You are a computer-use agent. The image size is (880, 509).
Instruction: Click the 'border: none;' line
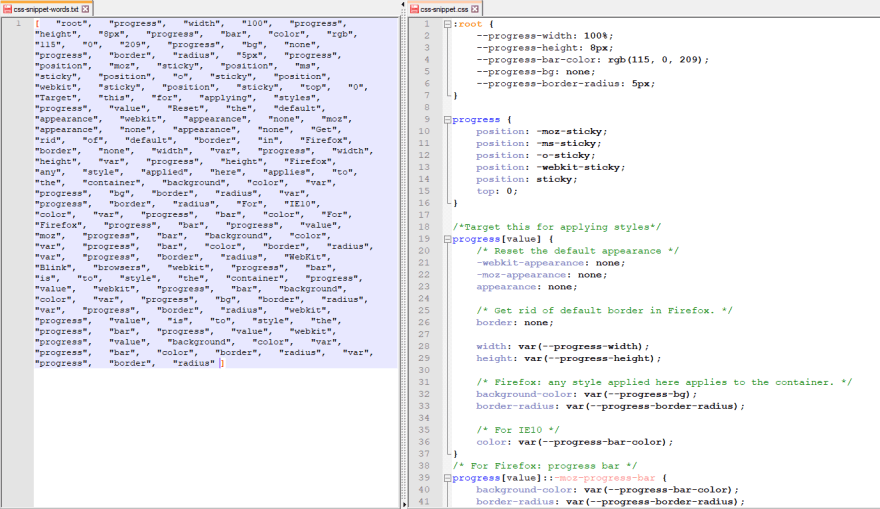pos(515,323)
